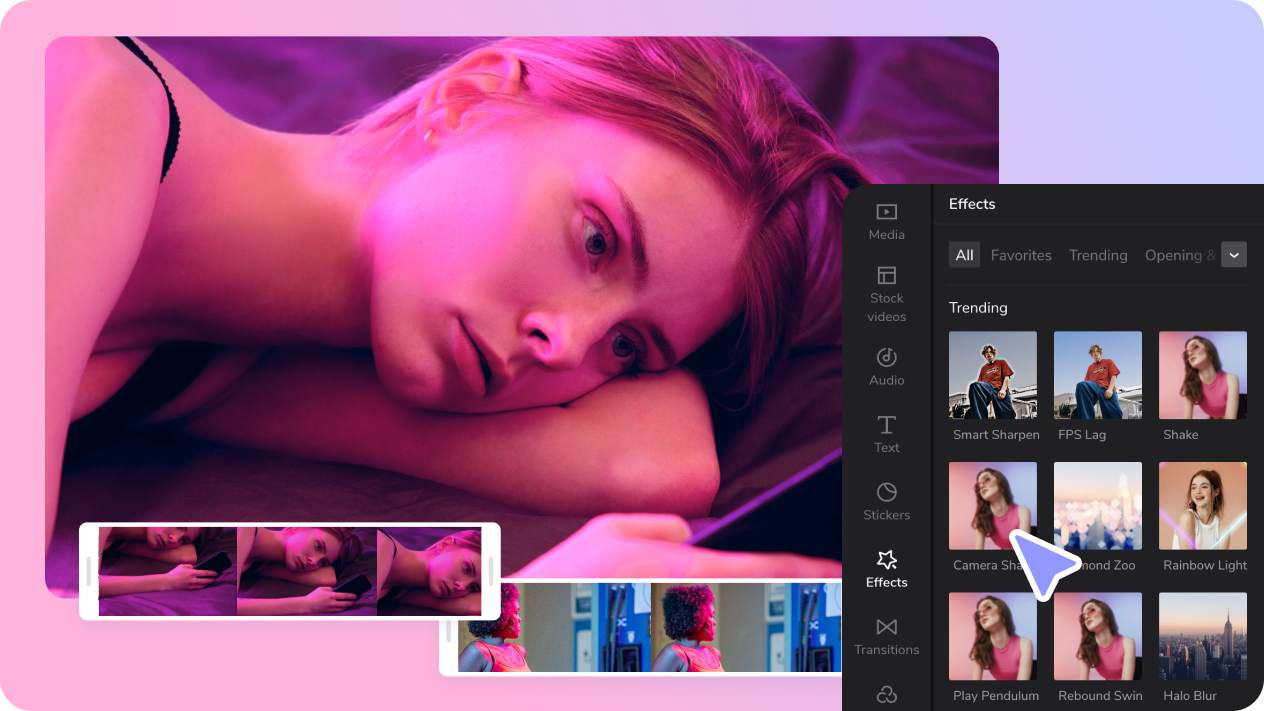1264x711 pixels.
Task: Open the Audio panel icon
Action: tap(886, 357)
